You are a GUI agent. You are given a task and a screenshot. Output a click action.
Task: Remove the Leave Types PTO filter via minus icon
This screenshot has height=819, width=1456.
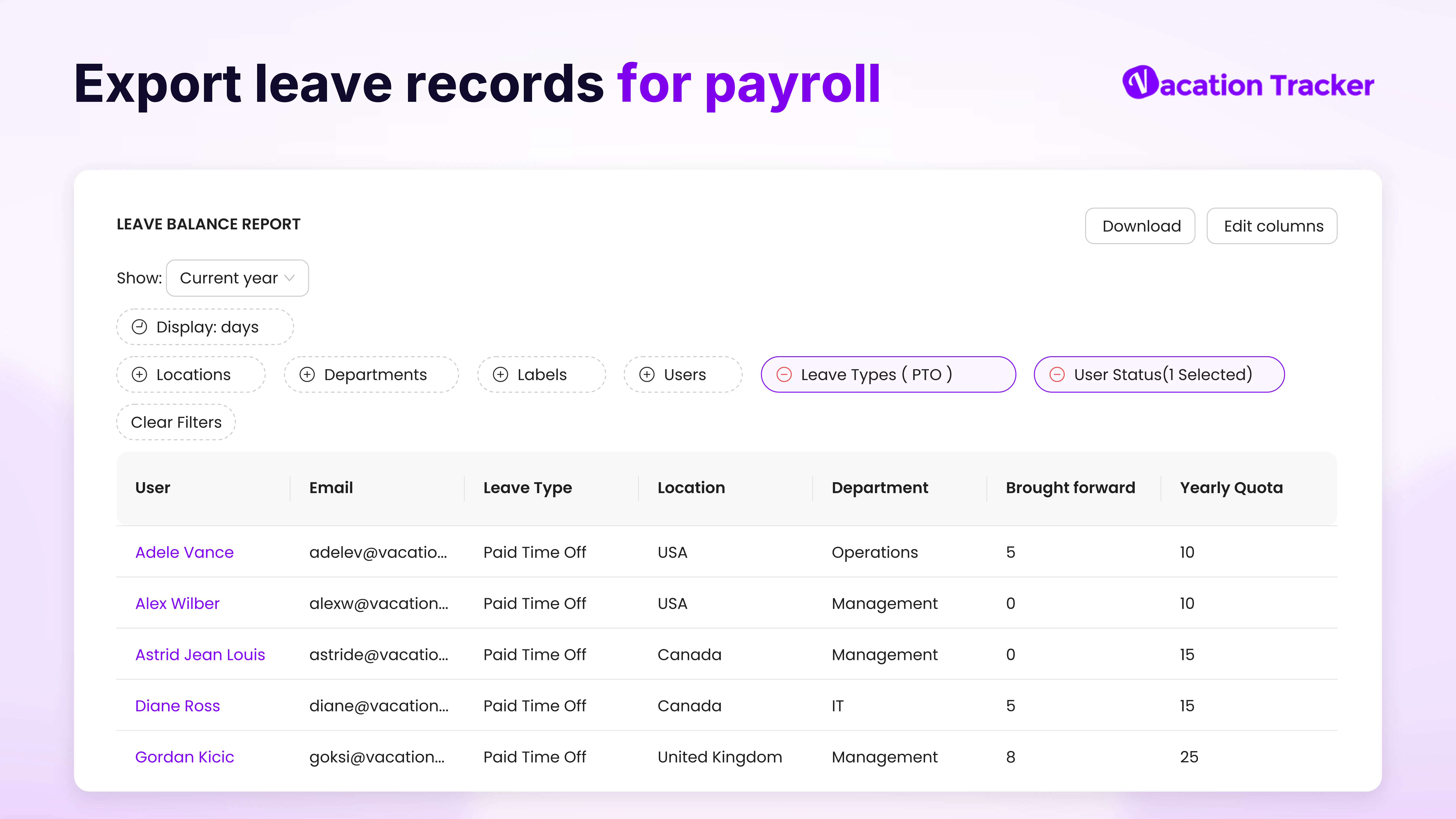(784, 374)
